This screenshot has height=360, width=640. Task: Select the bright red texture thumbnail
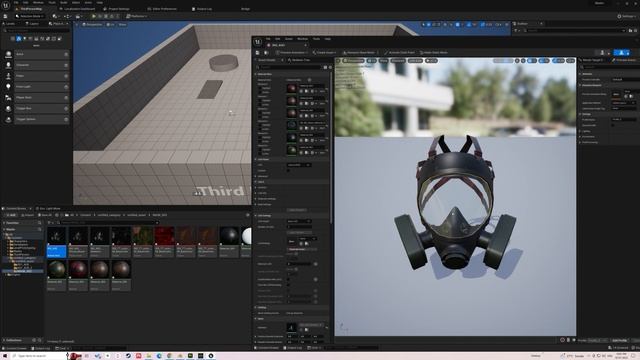click(164, 236)
